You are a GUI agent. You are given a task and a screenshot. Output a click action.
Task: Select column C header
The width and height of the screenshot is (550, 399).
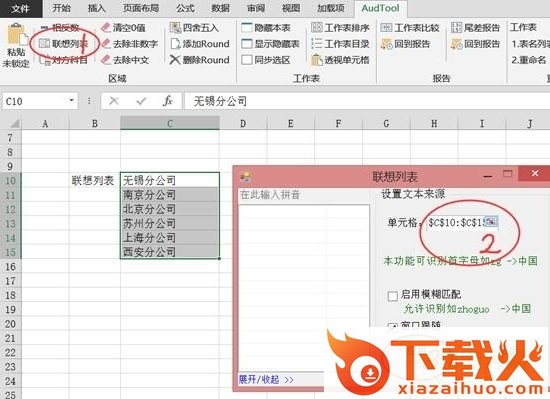tap(170, 123)
